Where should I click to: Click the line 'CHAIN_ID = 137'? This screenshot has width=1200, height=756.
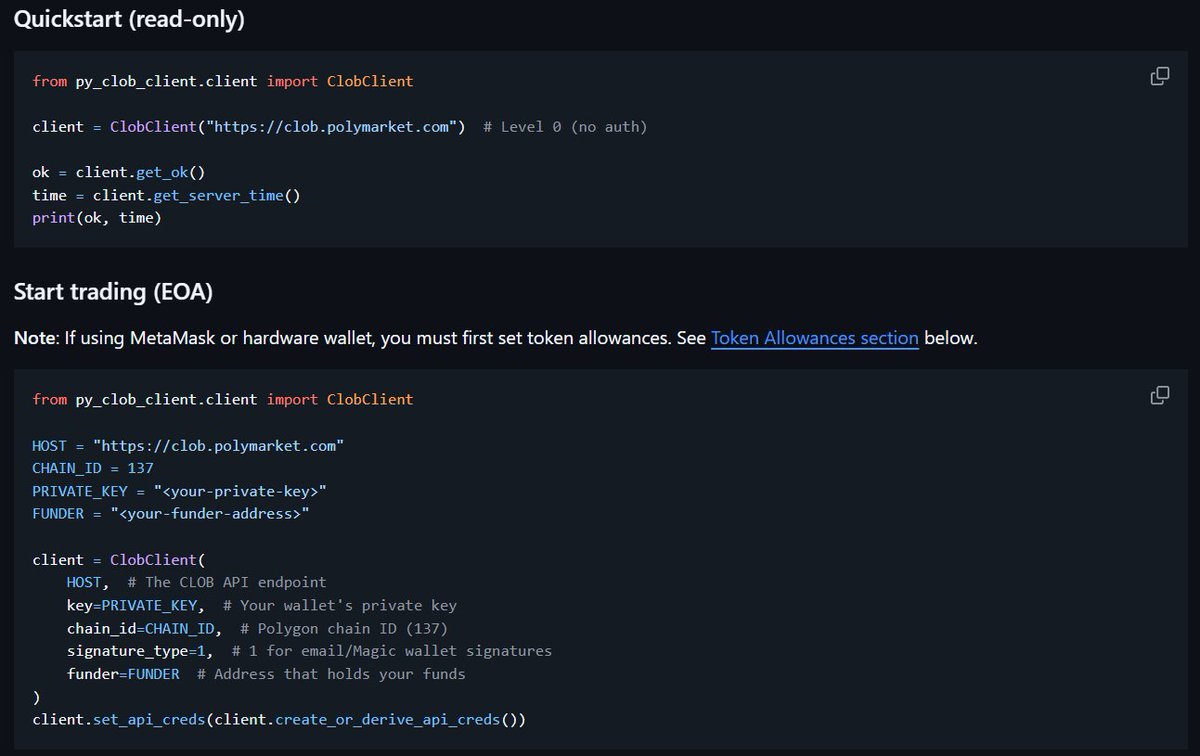pos(93,468)
